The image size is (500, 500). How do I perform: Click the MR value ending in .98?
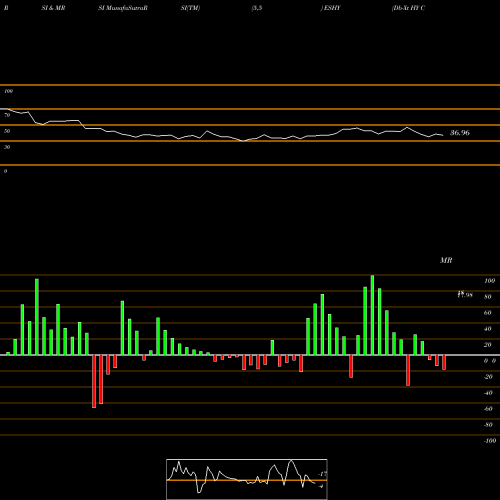click(x=465, y=295)
